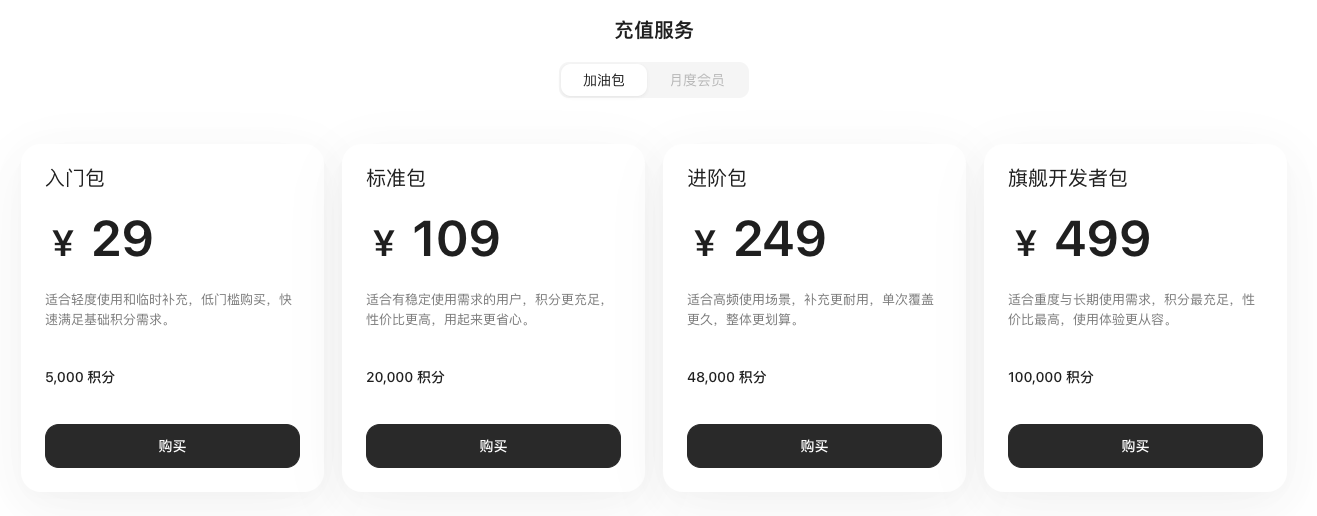Click the 100,000 积分 text
The height and width of the screenshot is (516, 1317).
(x=1051, y=377)
